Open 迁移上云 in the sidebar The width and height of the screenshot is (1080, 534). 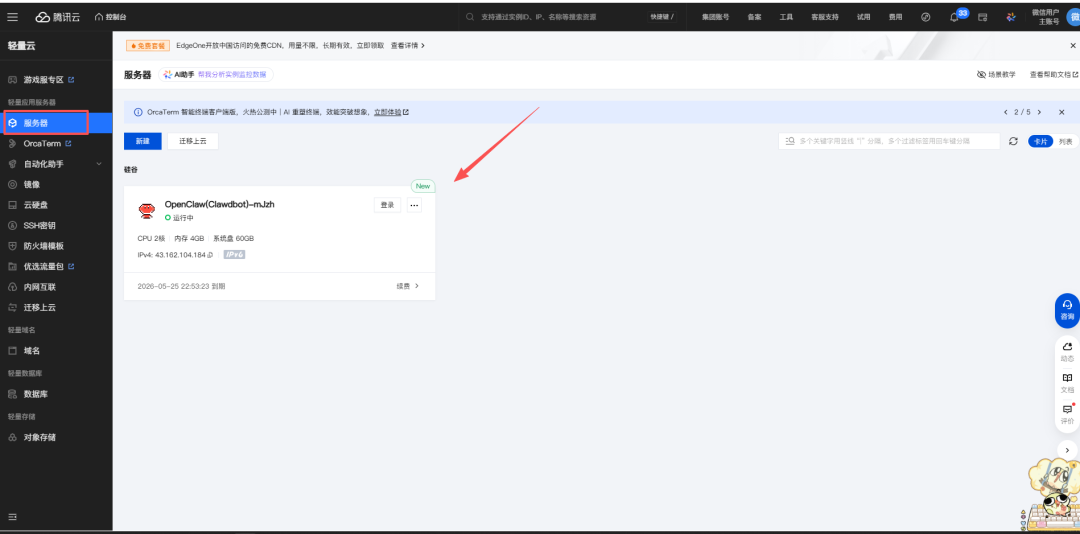pyautogui.click(x=40, y=307)
